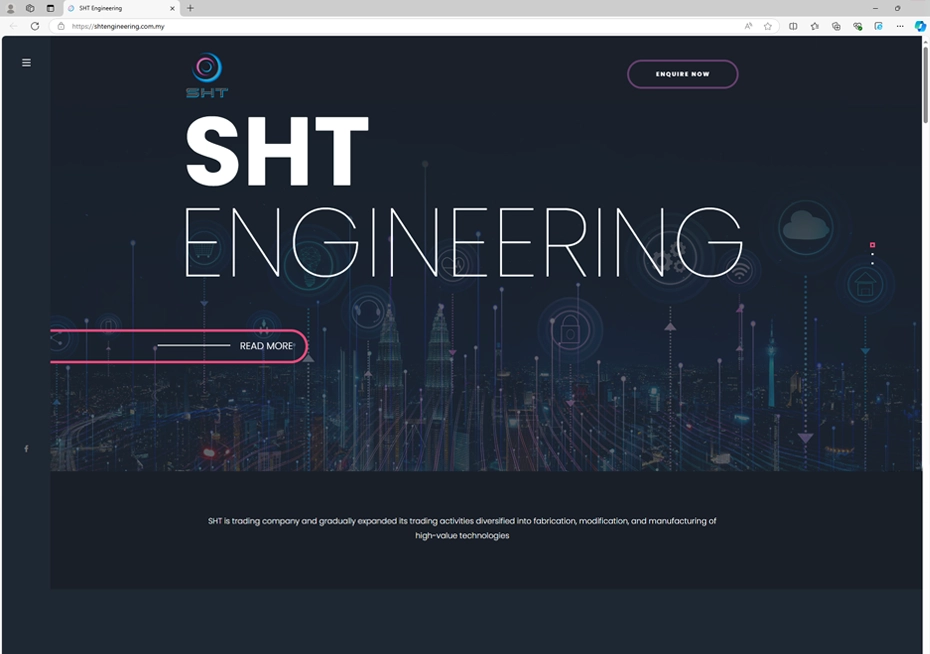930x654 pixels.
Task: Open the Workspaces icon
Action: click(x=30, y=8)
